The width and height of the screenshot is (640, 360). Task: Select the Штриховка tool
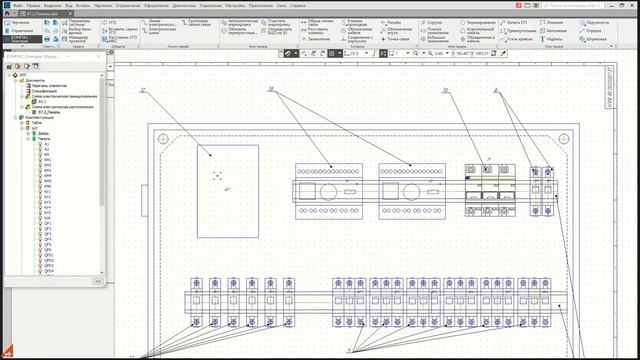click(593, 39)
